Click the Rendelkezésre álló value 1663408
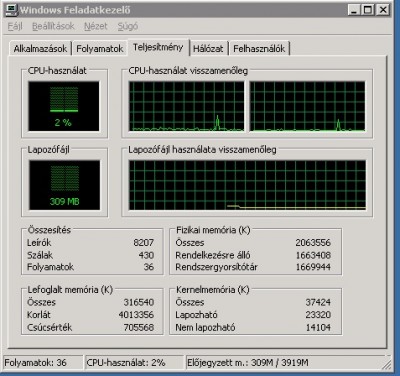The height and width of the screenshot is (376, 400). (313, 255)
